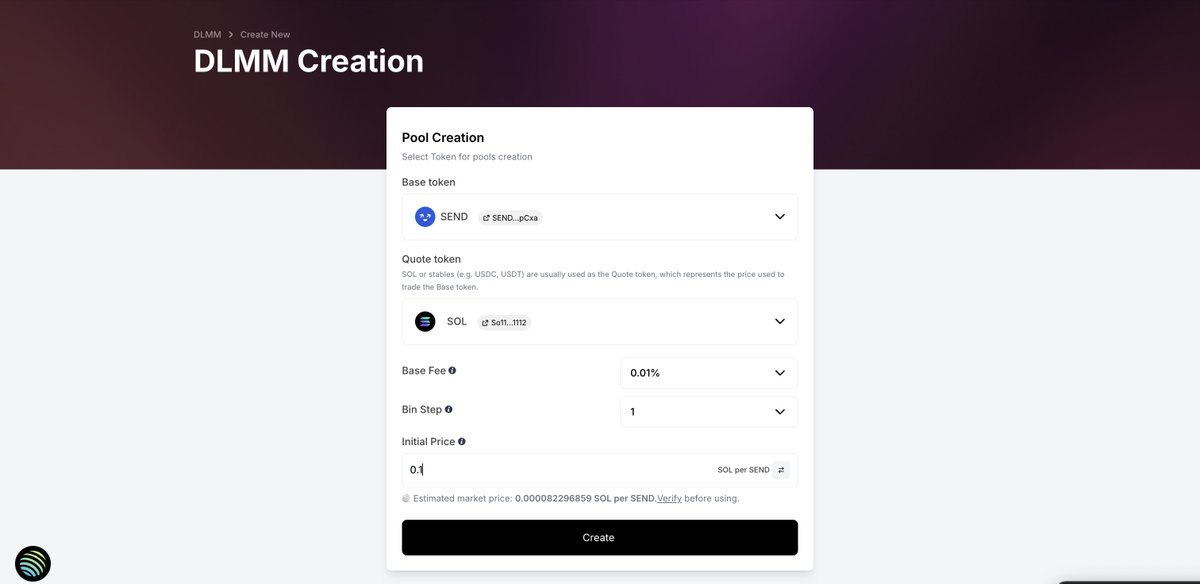Viewport: 1200px width, 584px height.
Task: Click the Bin Step info icon
Action: point(448,409)
